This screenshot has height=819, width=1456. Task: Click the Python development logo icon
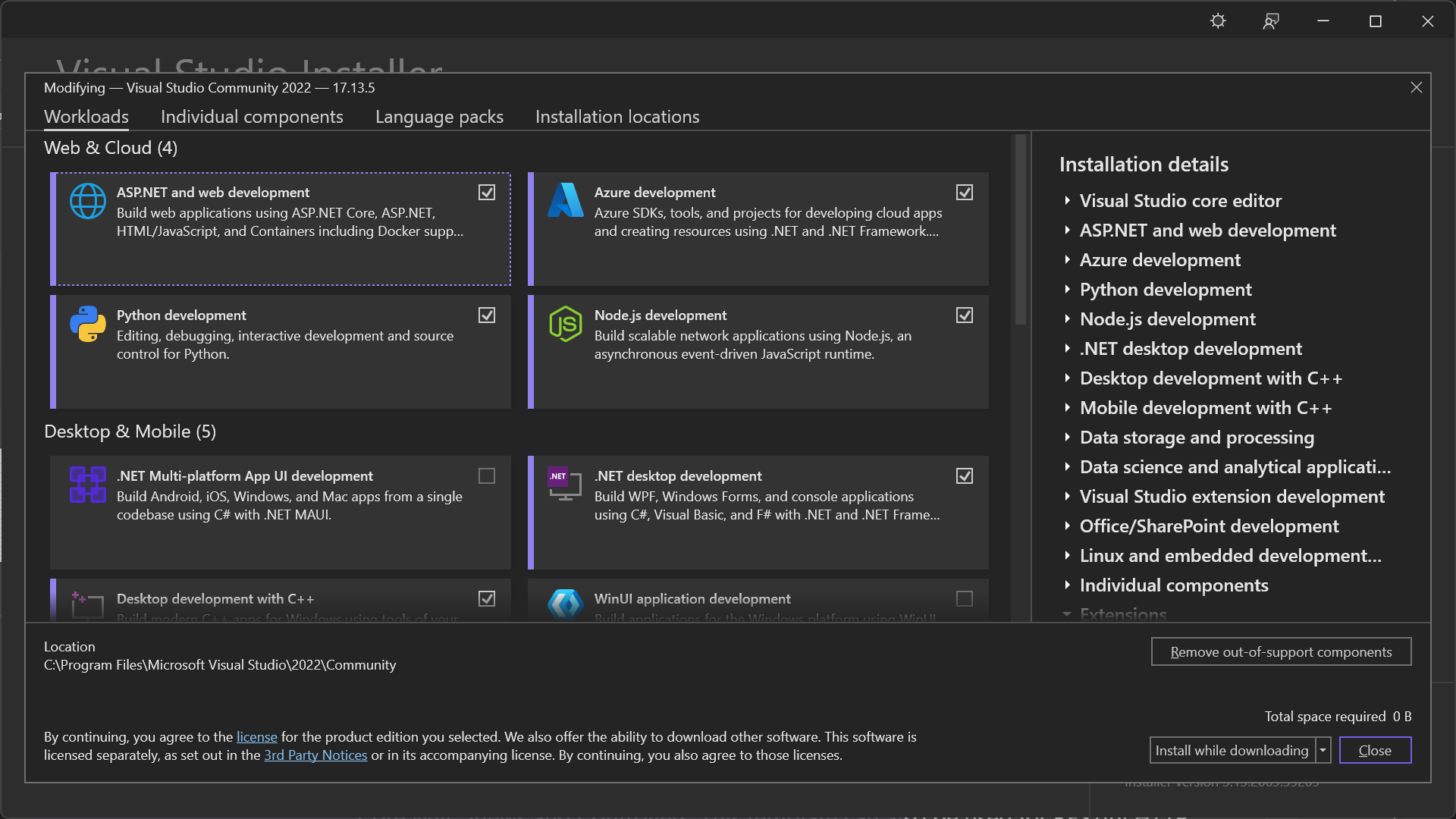click(88, 324)
